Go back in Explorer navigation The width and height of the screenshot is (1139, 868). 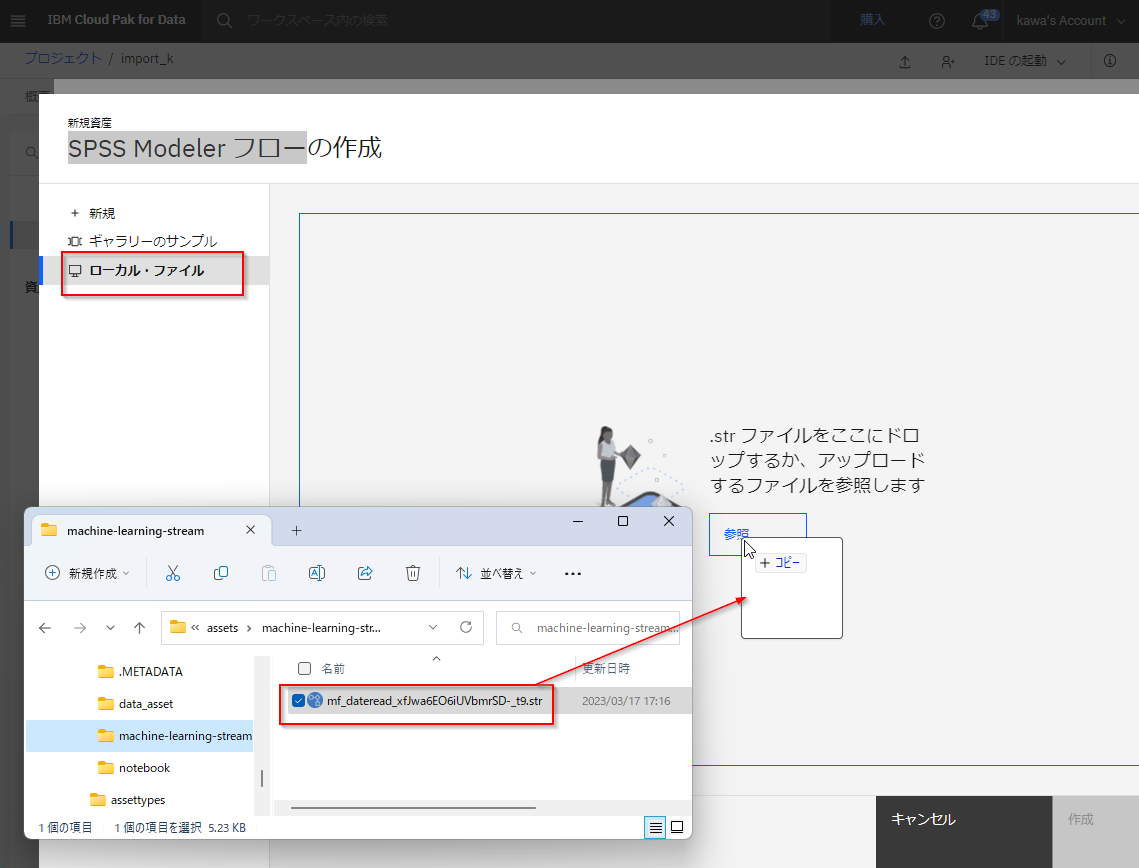point(45,628)
